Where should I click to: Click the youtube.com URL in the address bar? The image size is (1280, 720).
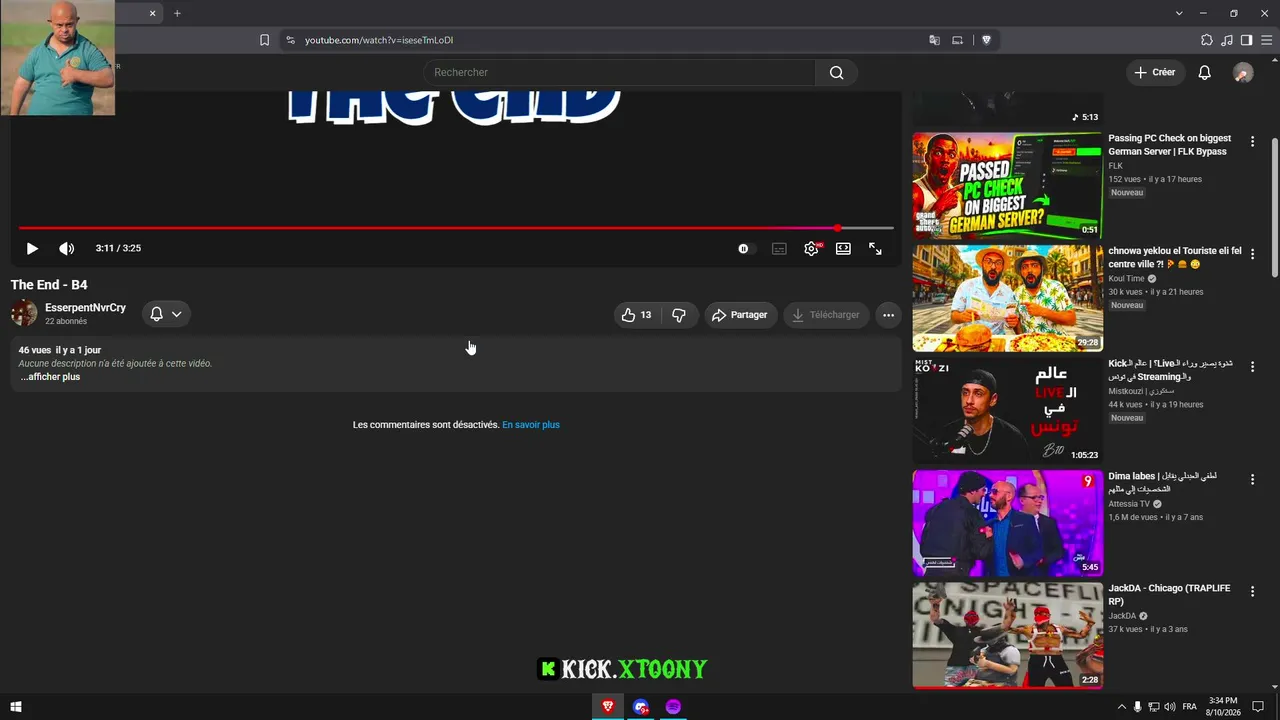click(x=379, y=40)
